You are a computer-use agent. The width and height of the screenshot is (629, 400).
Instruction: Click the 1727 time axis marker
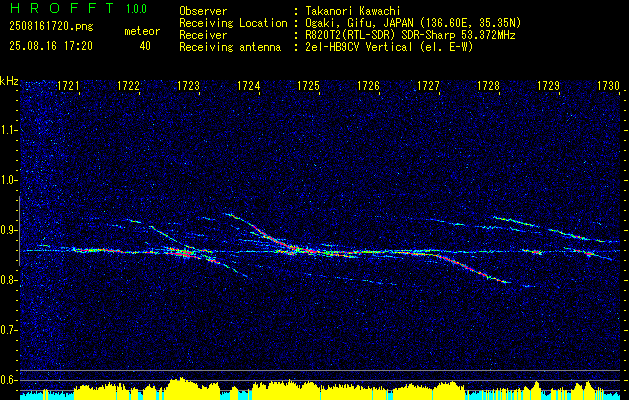click(x=428, y=86)
